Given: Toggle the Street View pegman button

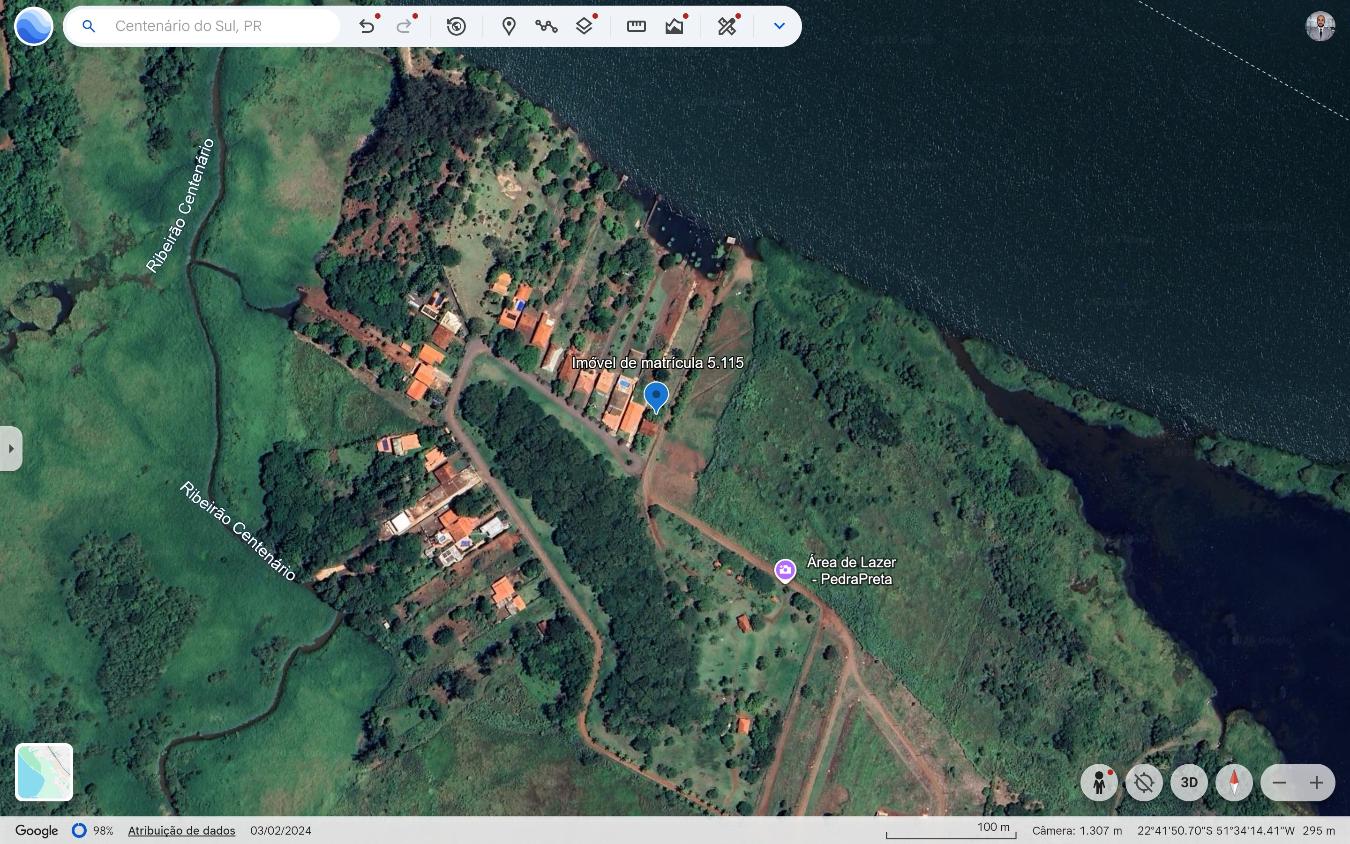Looking at the screenshot, I should pos(1099,782).
